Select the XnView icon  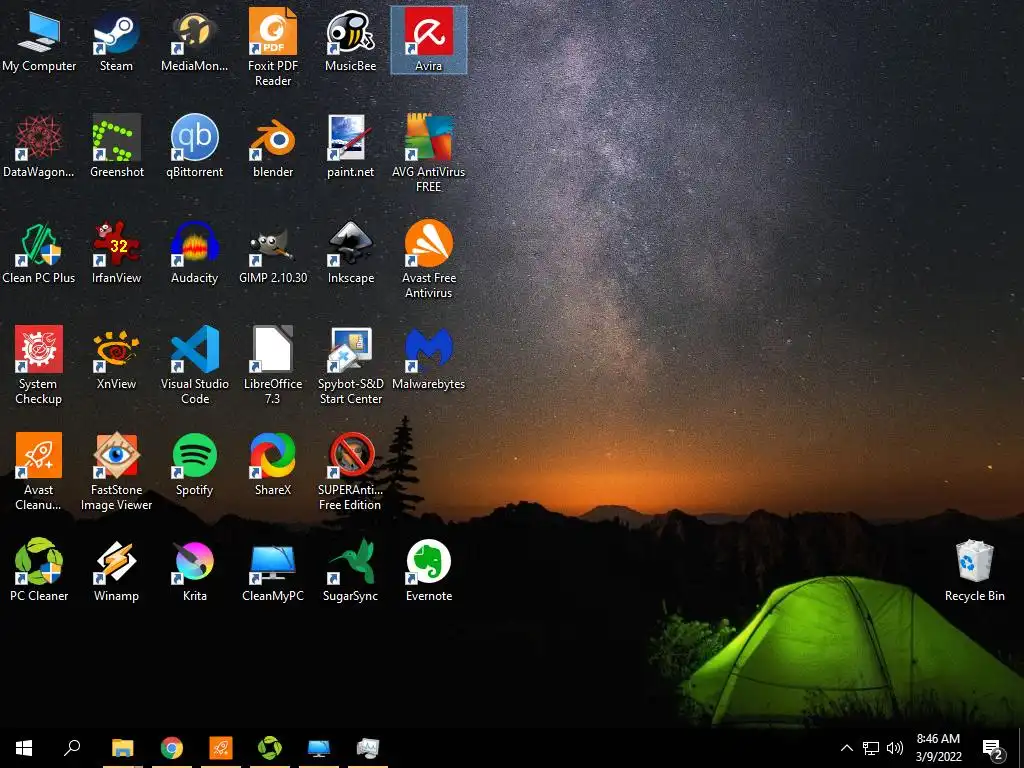[116, 359]
